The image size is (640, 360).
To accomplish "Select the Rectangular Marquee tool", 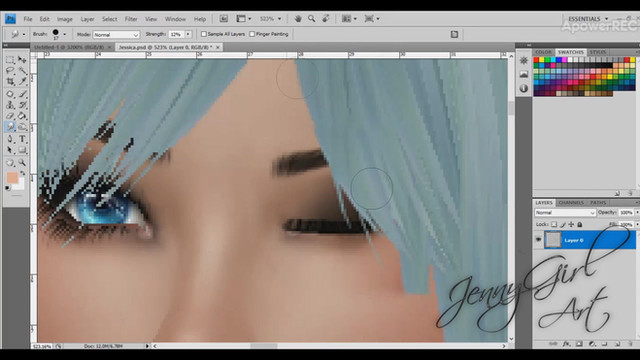I will [10, 60].
